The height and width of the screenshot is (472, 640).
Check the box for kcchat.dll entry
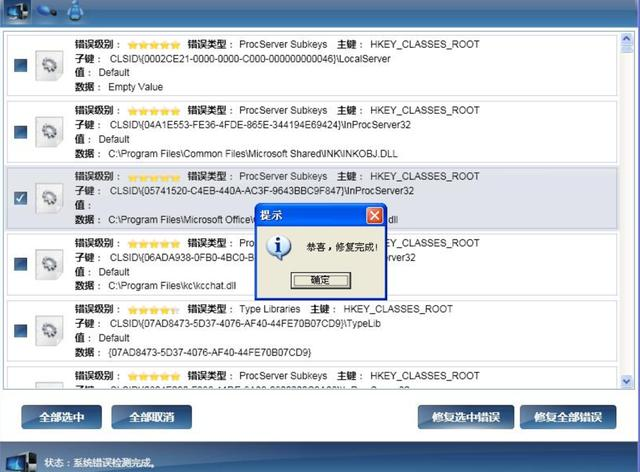pyautogui.click(x=20, y=264)
